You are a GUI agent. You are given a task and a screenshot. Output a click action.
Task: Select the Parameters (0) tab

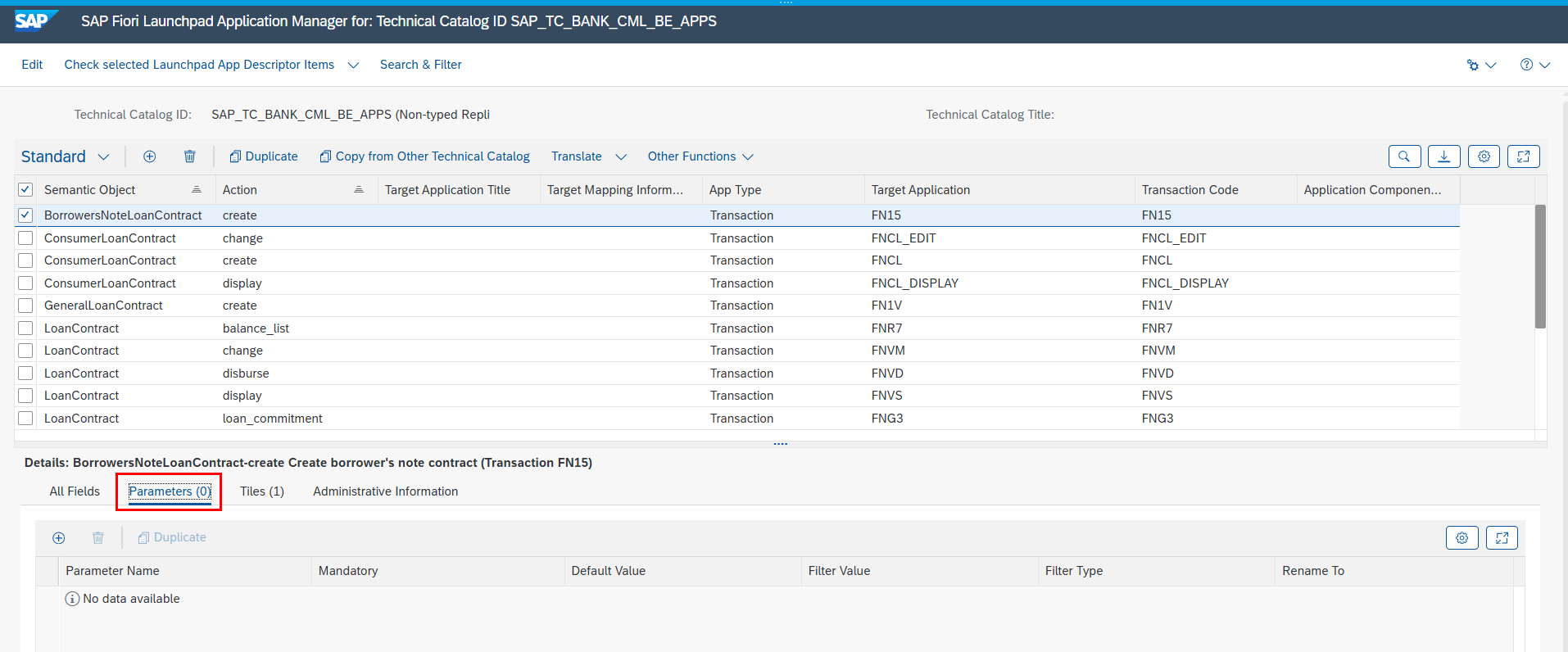170,491
